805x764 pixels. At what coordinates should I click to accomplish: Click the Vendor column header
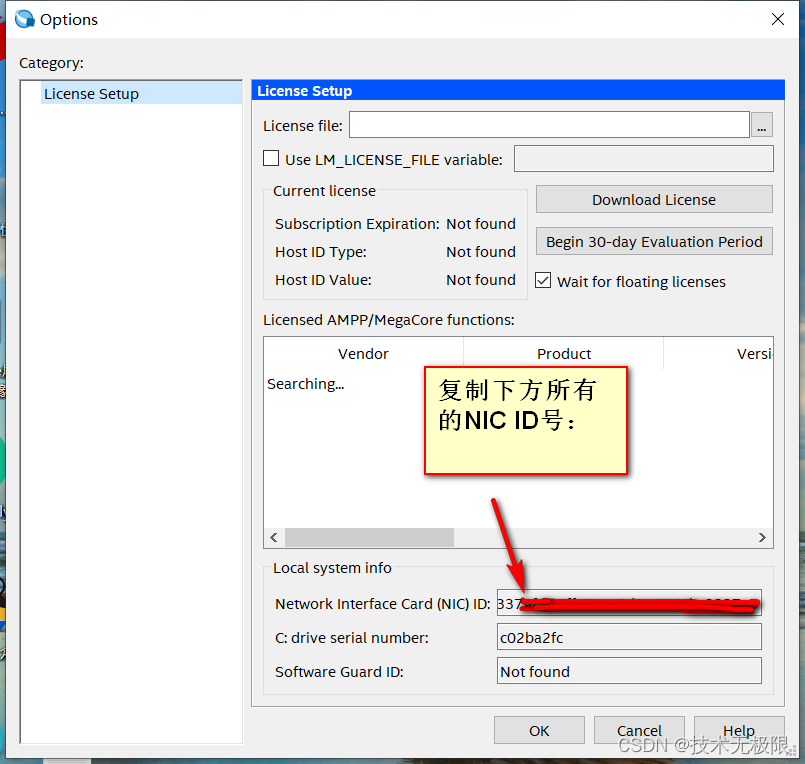click(363, 354)
